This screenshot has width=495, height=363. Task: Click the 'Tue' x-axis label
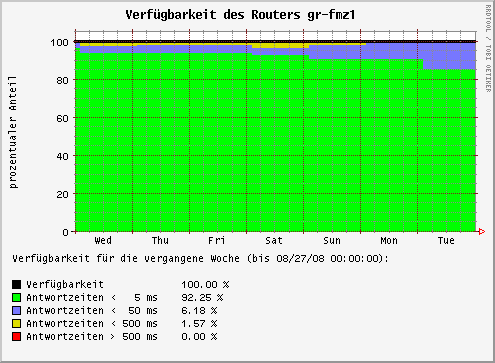(x=446, y=240)
